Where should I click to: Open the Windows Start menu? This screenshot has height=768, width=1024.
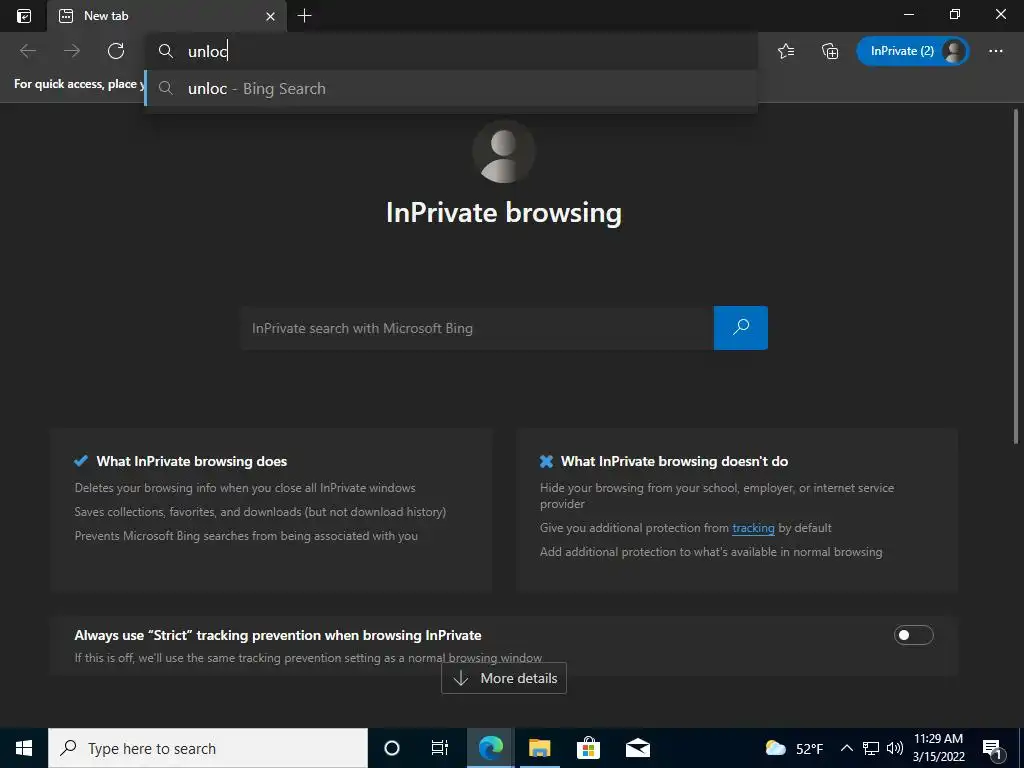[24, 748]
